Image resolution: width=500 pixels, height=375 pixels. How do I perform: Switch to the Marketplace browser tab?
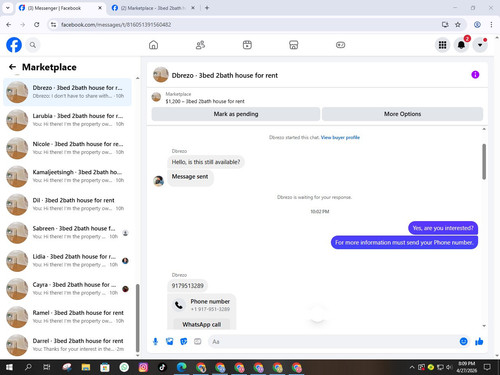point(154,8)
